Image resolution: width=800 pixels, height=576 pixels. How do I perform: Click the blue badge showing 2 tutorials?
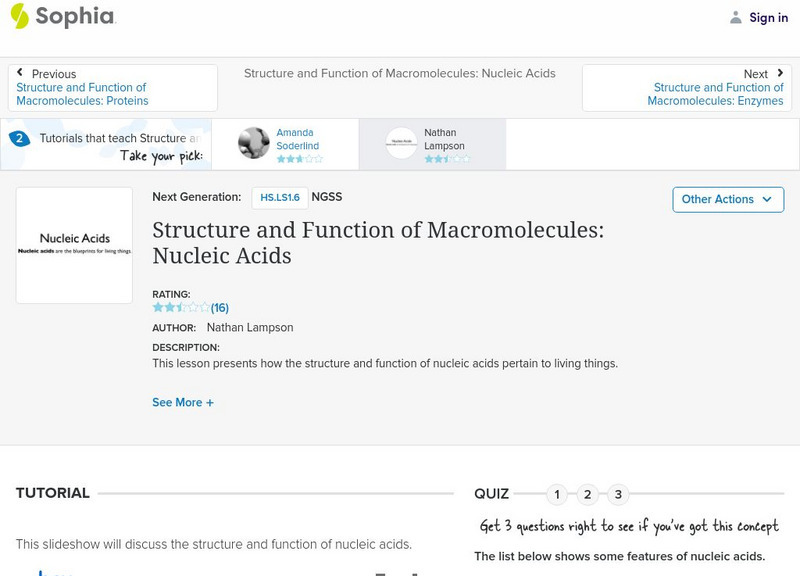coord(19,138)
